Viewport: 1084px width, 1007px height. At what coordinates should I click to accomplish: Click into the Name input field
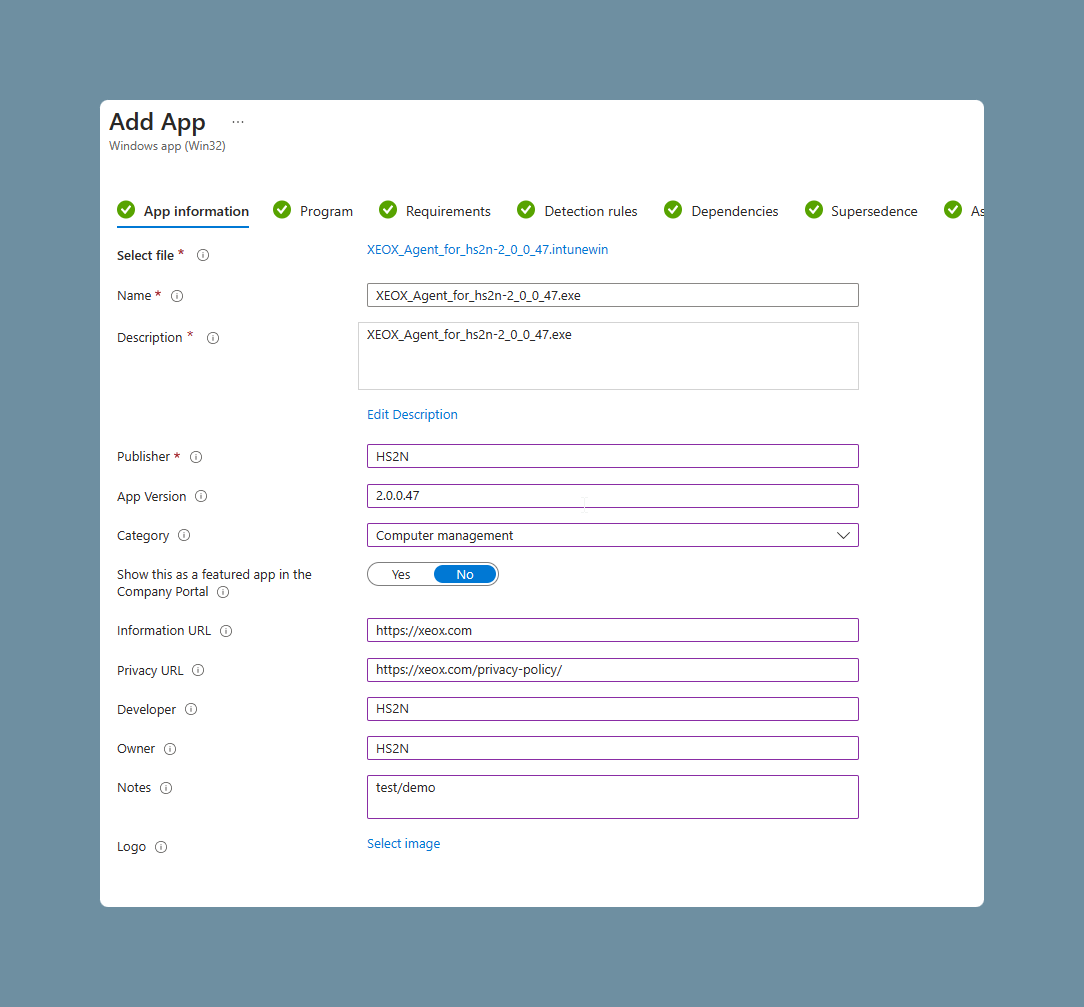(613, 295)
